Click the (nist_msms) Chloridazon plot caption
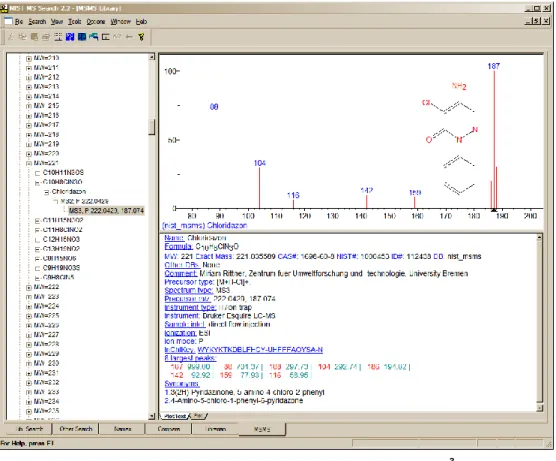Viewport: 556px width, 461px height. [205, 226]
